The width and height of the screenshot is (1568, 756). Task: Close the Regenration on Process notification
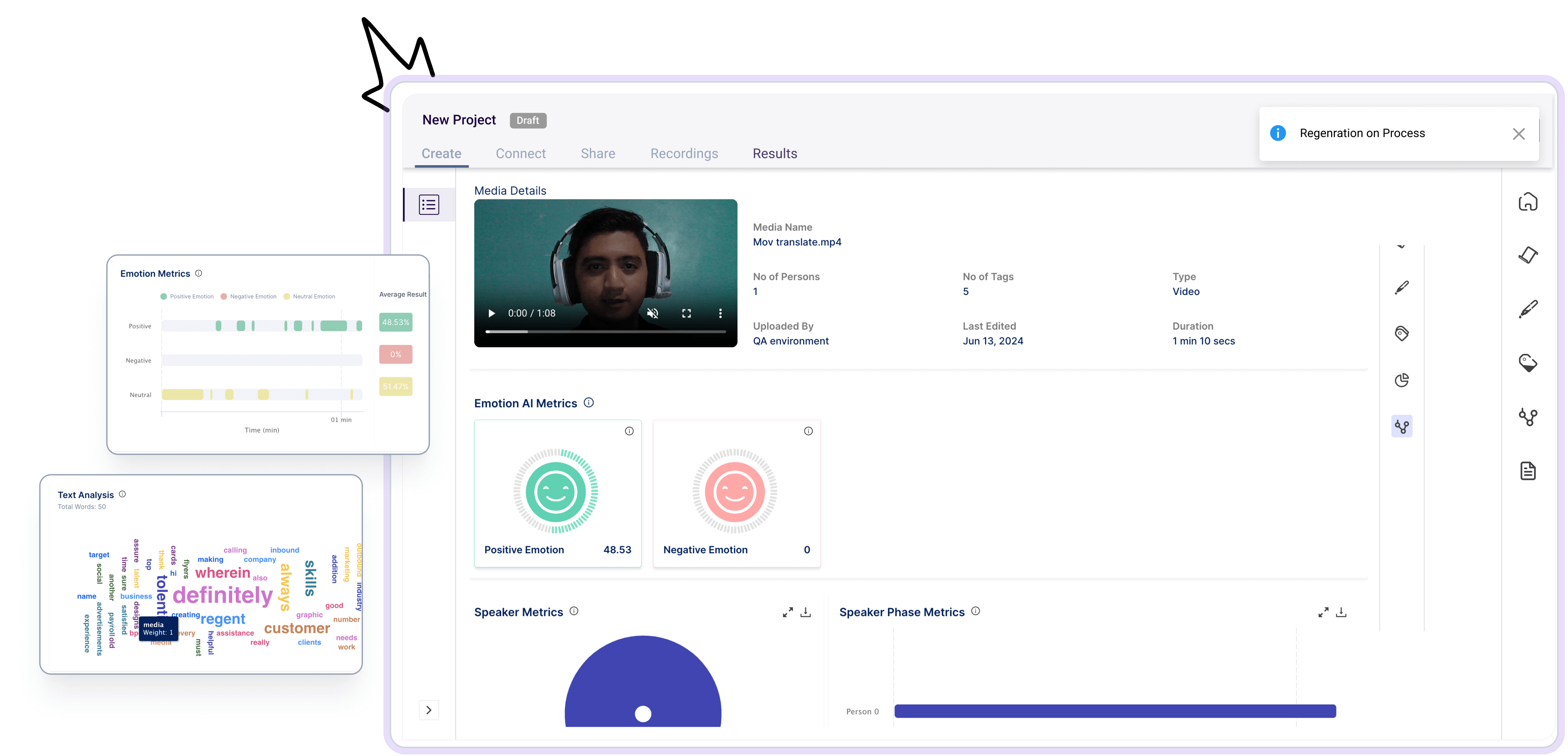1519,134
